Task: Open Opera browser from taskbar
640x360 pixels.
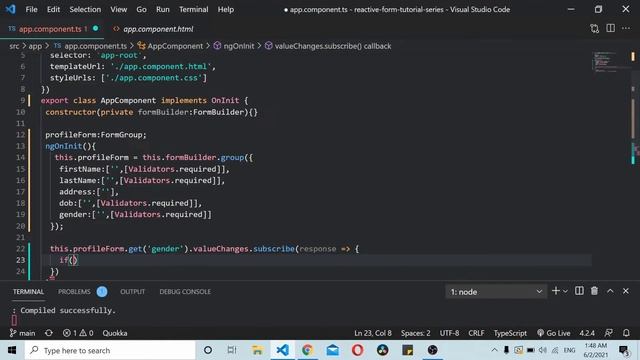Action: pyautogui.click(x=358, y=350)
